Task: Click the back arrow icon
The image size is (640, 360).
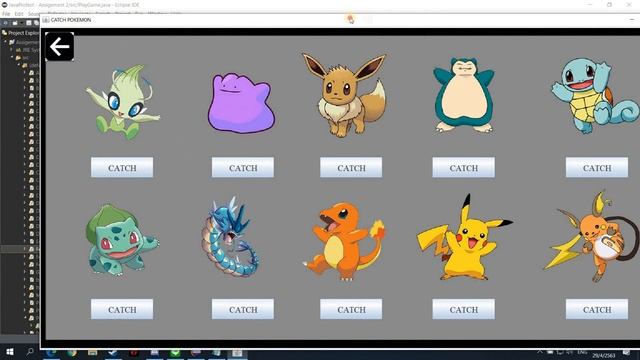Action: click(x=60, y=47)
